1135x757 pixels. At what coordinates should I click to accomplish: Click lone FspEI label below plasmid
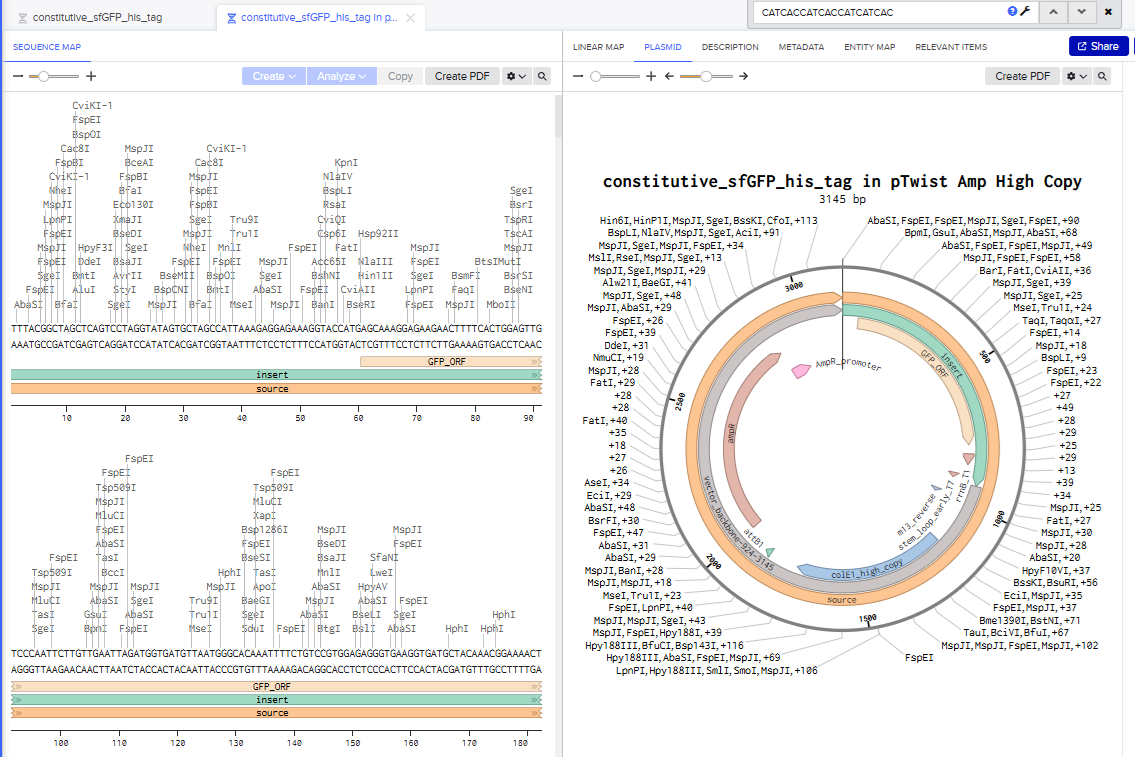(919, 658)
